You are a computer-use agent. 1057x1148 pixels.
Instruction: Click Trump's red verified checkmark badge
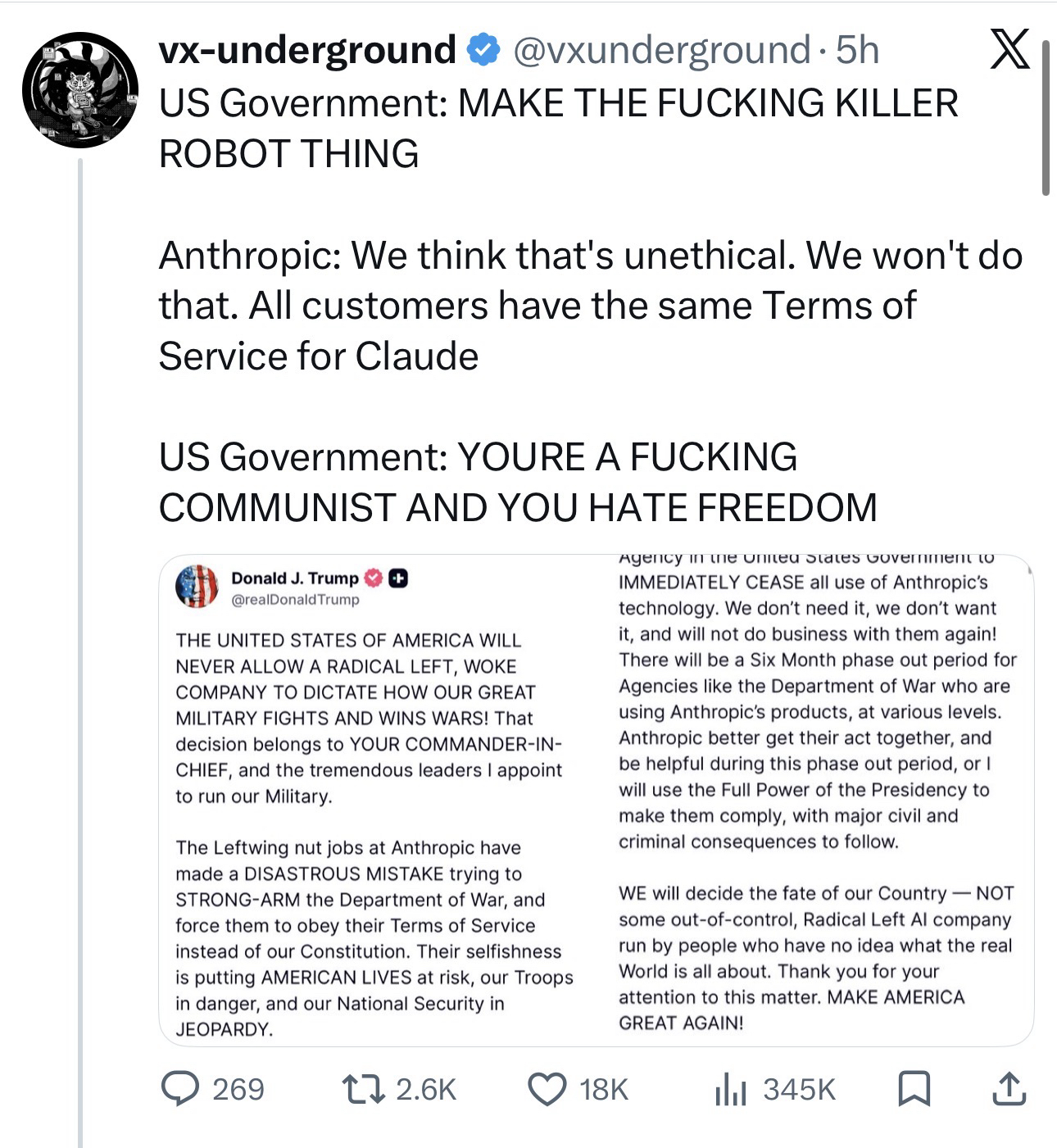373,579
